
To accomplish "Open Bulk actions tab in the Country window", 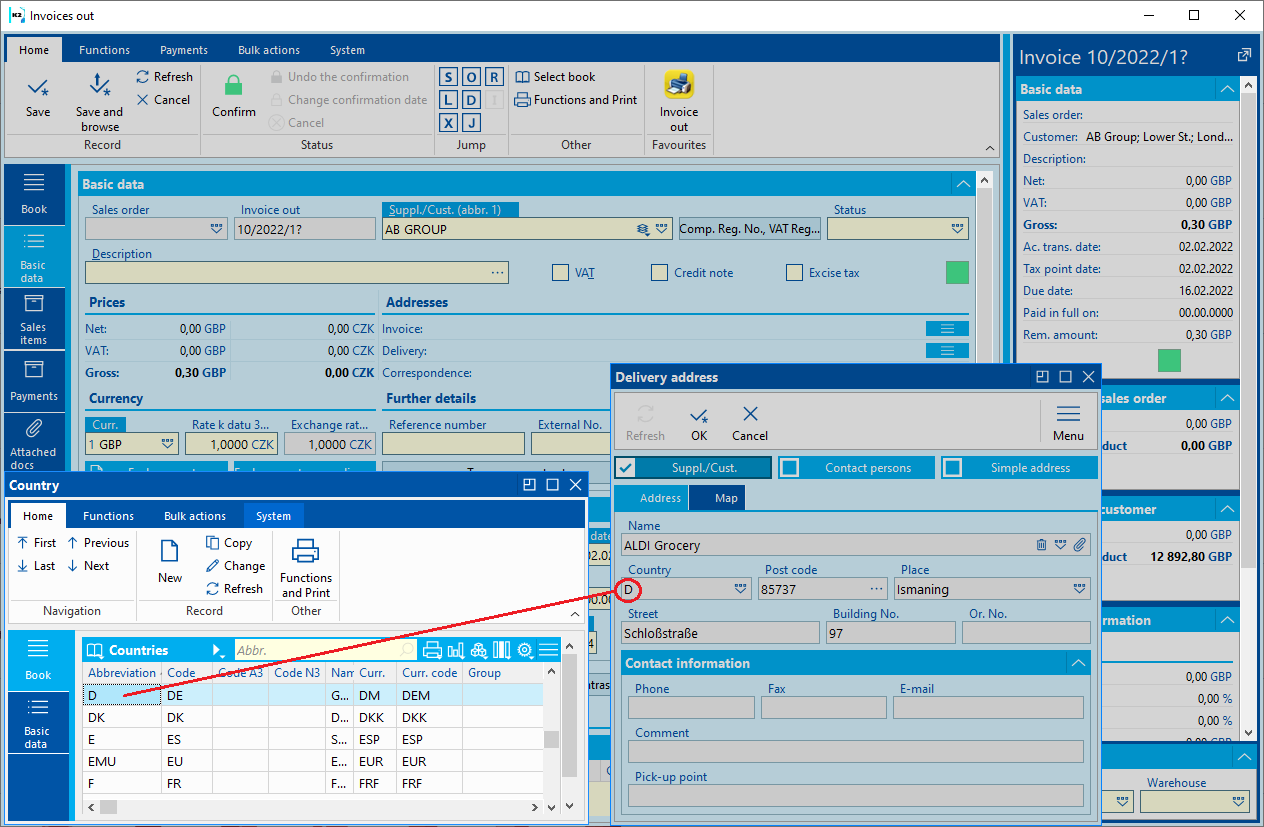I will [195, 516].
